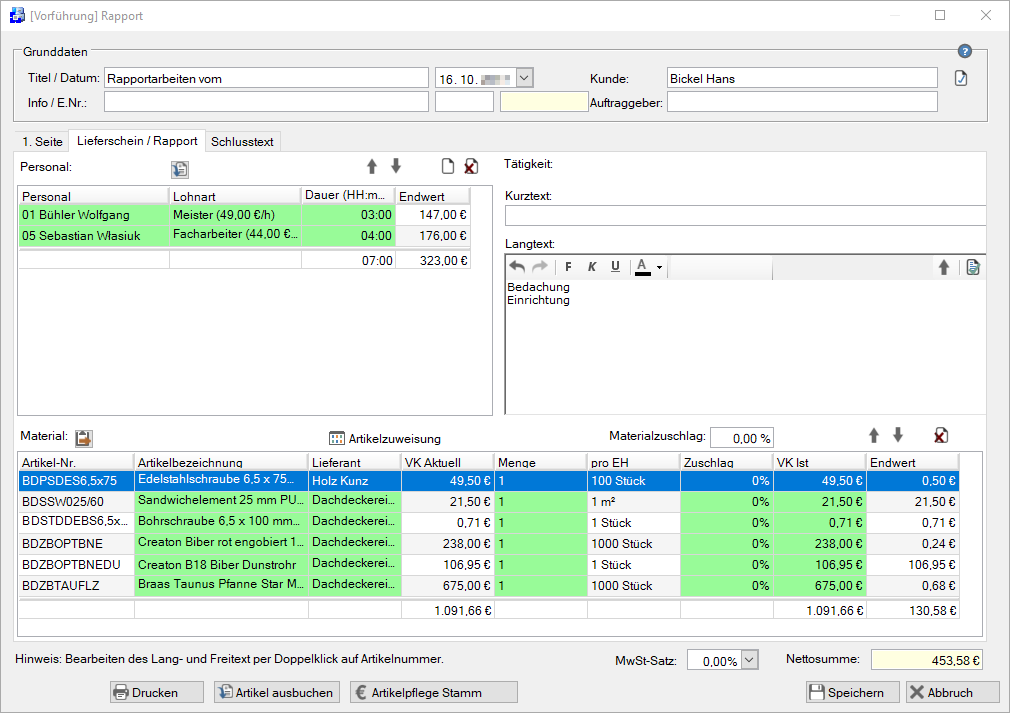Viewport: 1010px width, 713px height.
Task: Click the Lieferant column header
Action: (355, 462)
